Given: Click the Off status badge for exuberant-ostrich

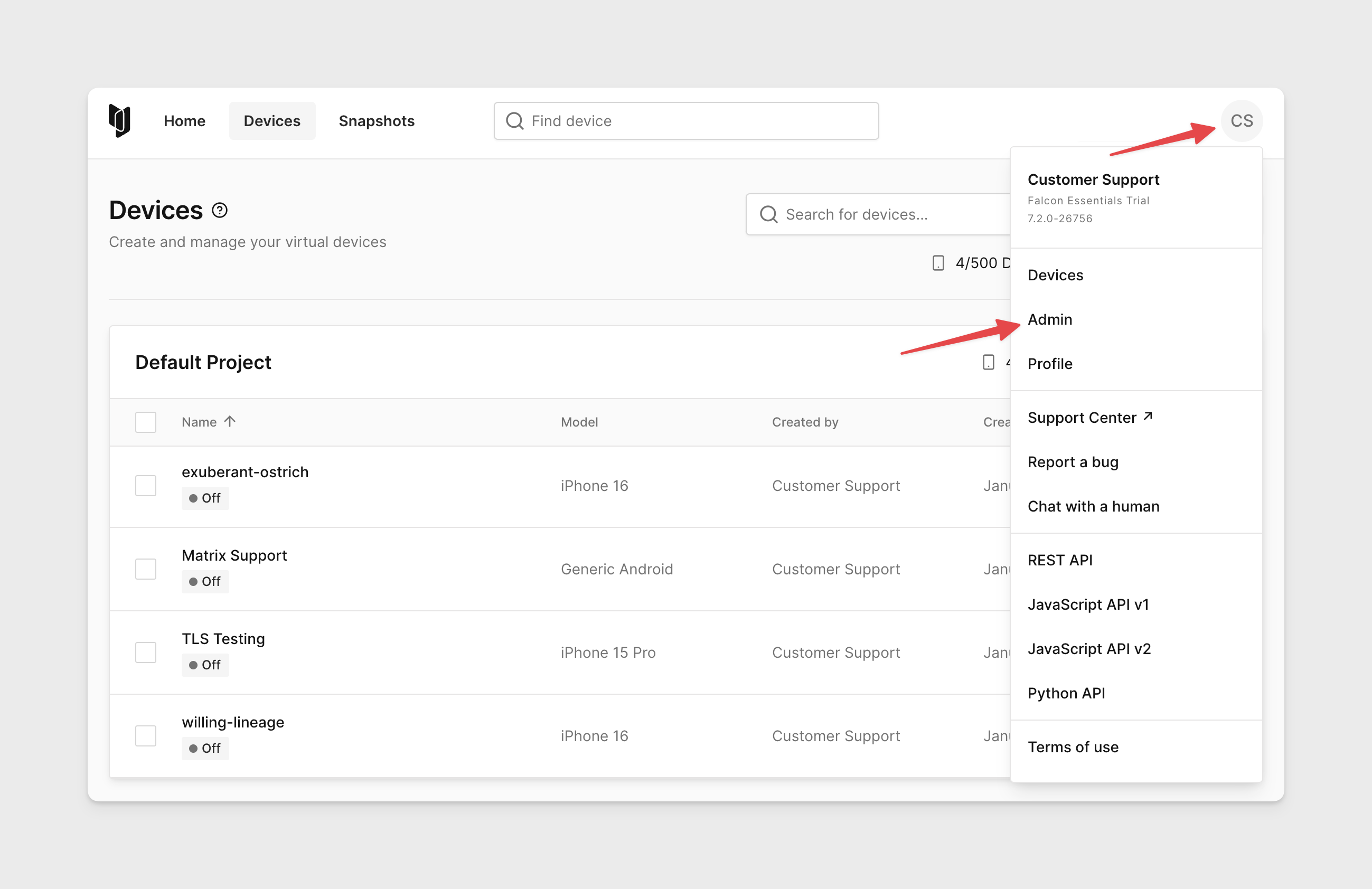Looking at the screenshot, I should coord(205,498).
